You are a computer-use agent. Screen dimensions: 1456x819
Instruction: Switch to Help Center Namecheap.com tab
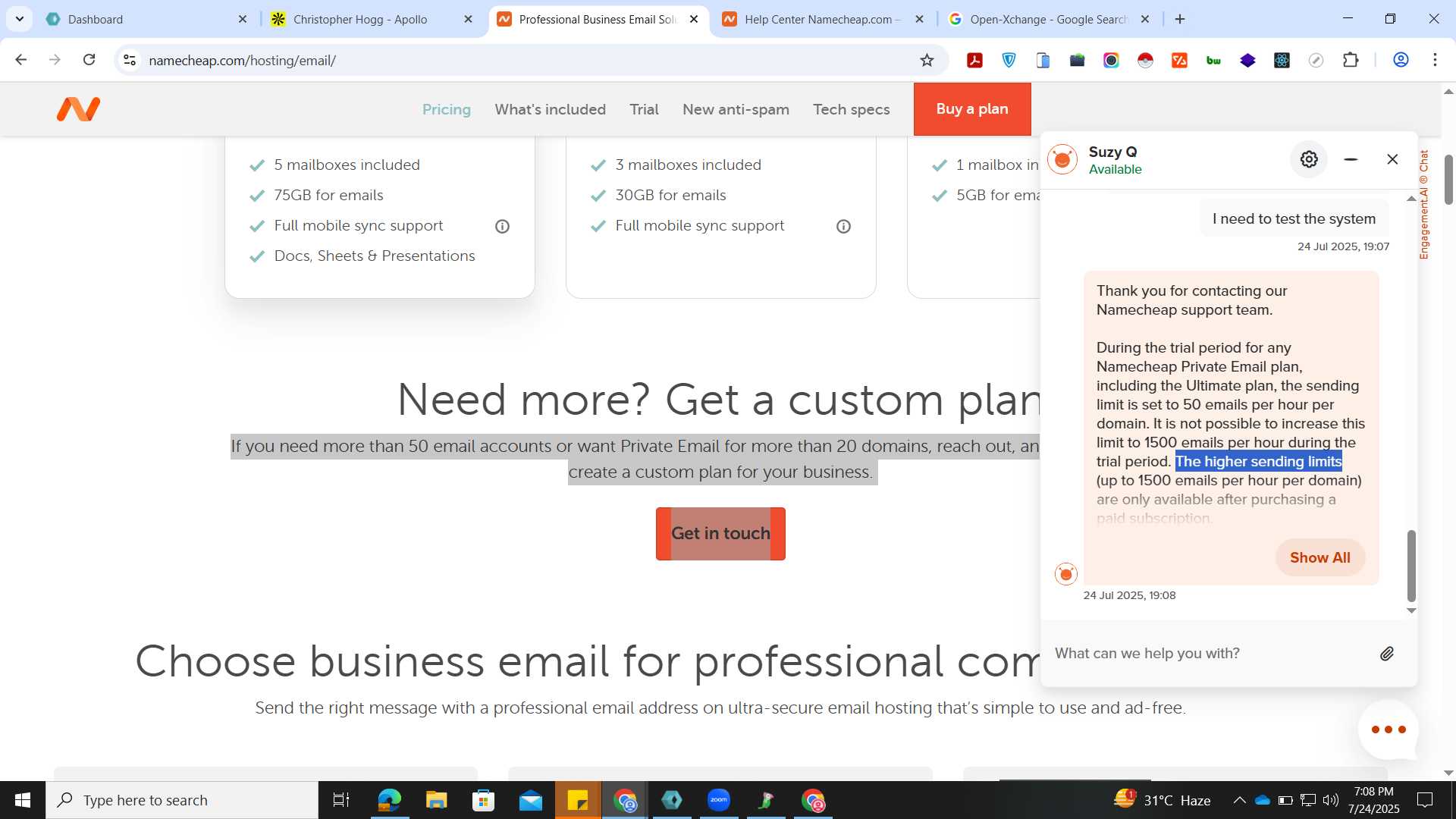[823, 19]
